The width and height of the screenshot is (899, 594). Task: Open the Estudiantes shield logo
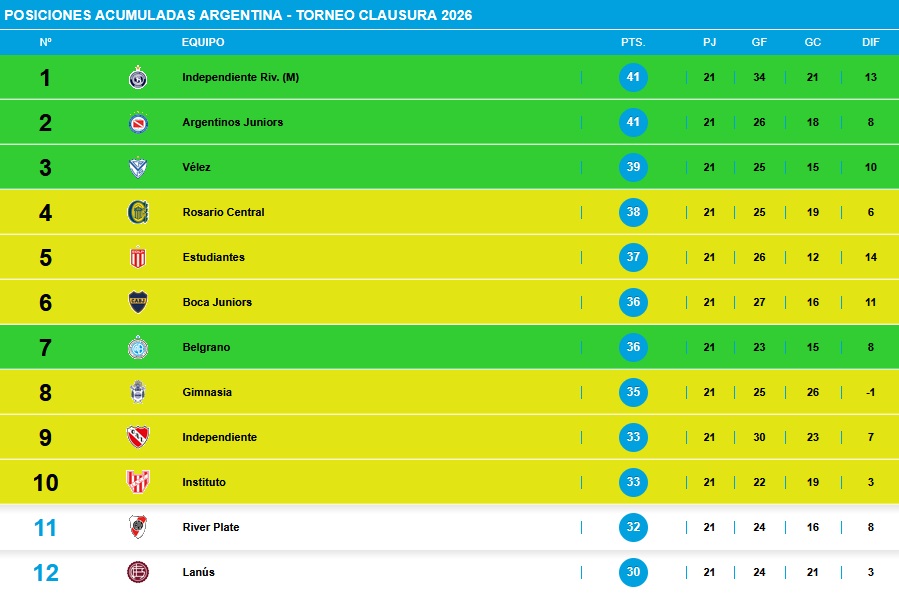[138, 257]
